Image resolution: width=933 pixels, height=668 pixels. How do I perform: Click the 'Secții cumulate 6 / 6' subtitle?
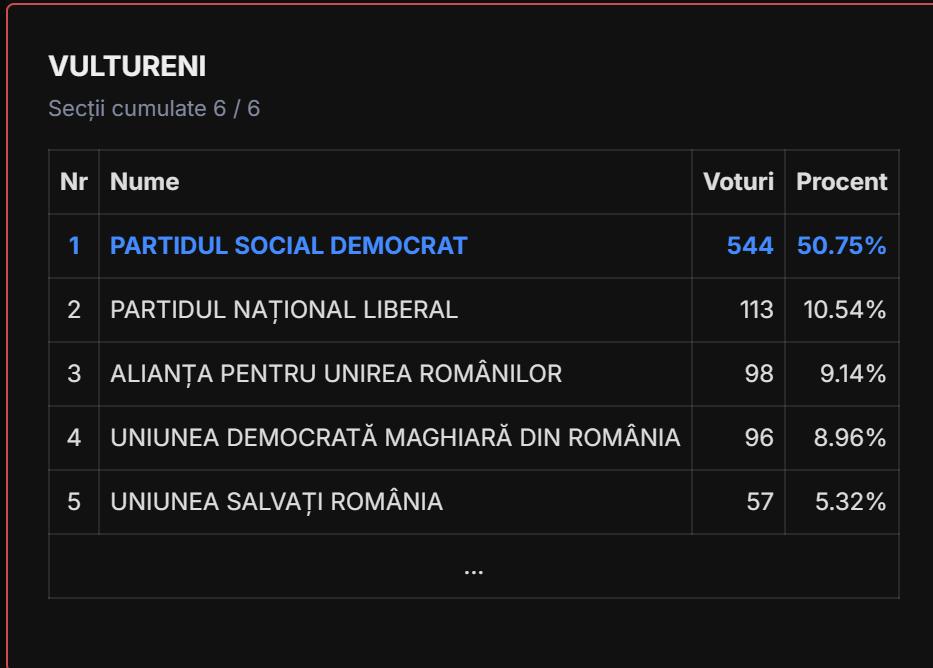click(x=154, y=108)
